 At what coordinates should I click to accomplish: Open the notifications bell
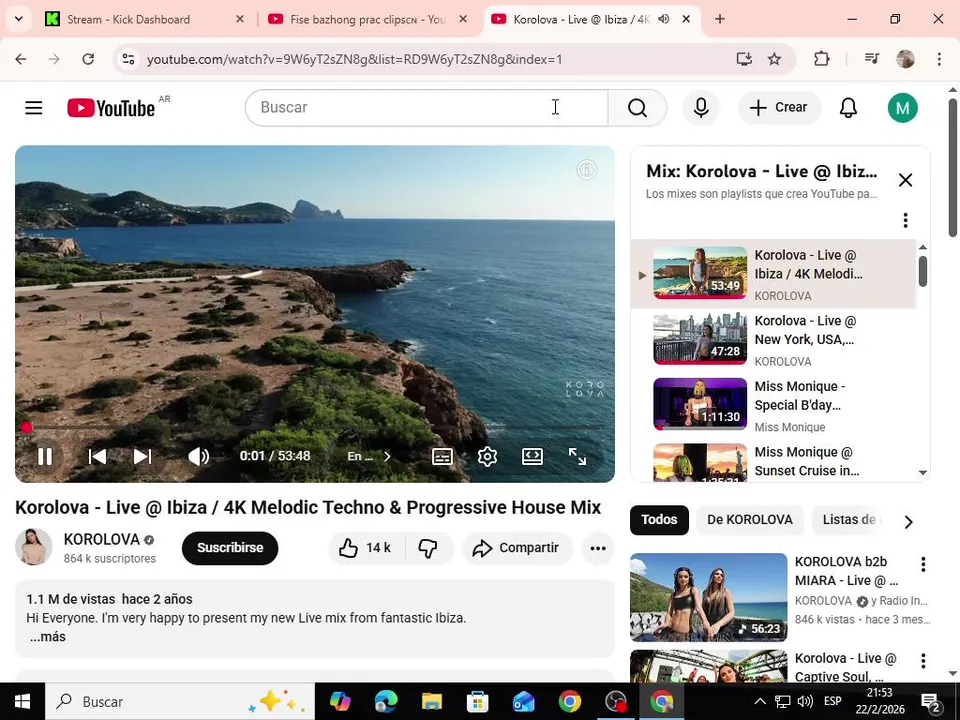pos(848,108)
